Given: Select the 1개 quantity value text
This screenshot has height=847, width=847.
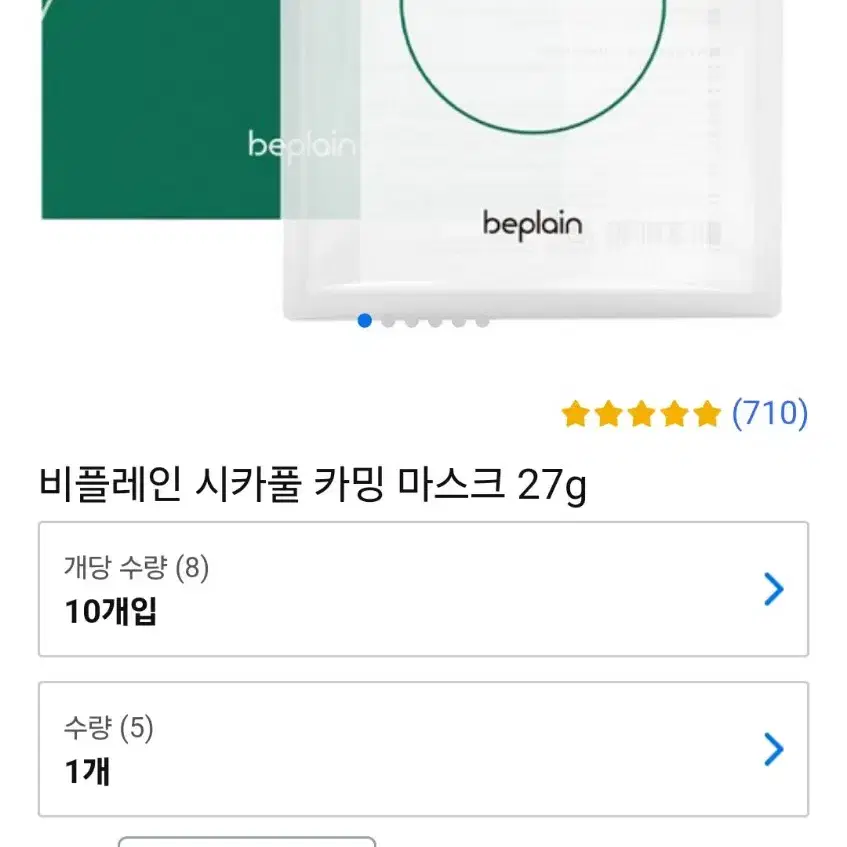Looking at the screenshot, I should (x=88, y=772).
